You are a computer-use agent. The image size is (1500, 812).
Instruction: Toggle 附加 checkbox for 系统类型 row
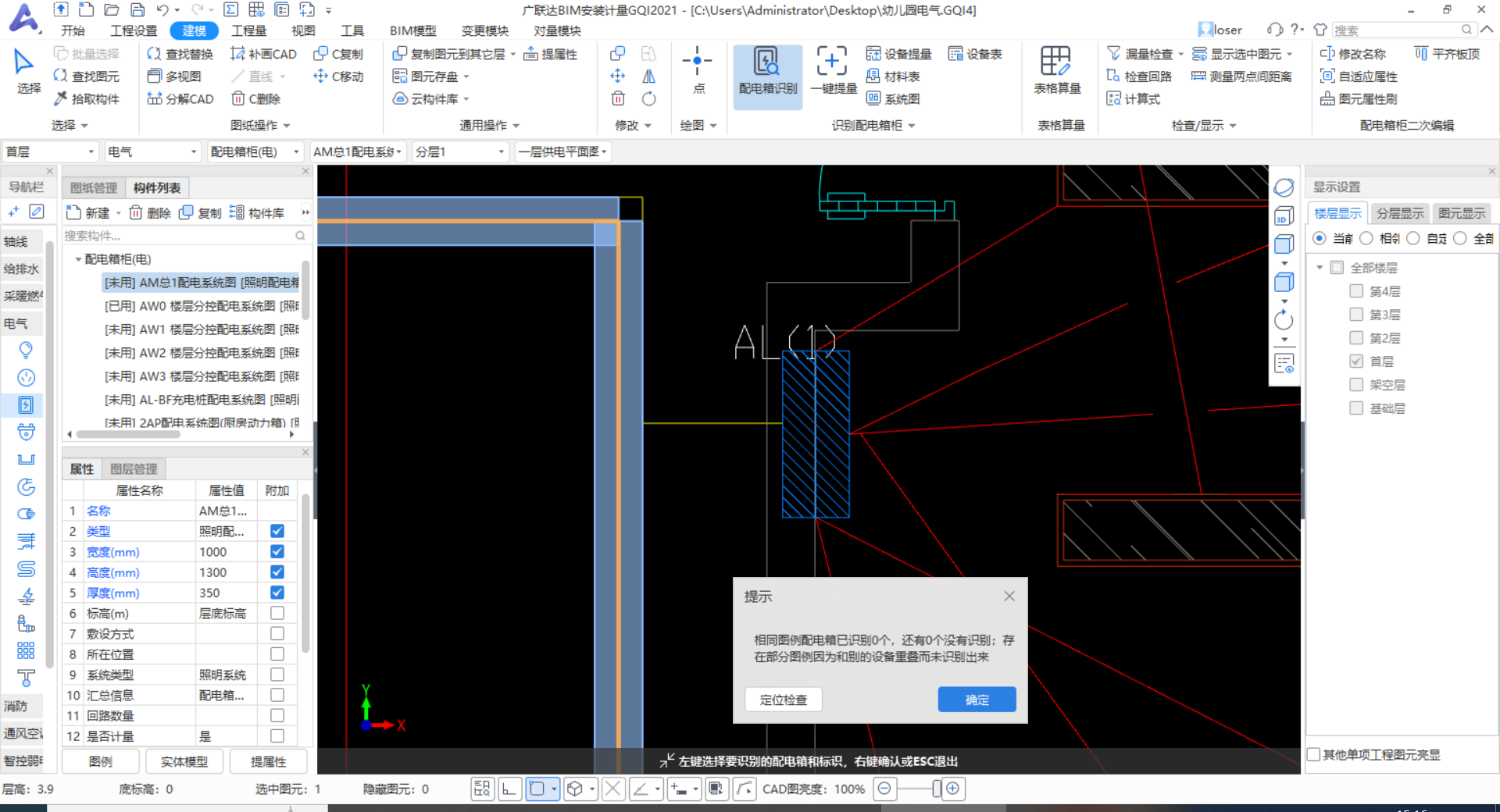[277, 675]
